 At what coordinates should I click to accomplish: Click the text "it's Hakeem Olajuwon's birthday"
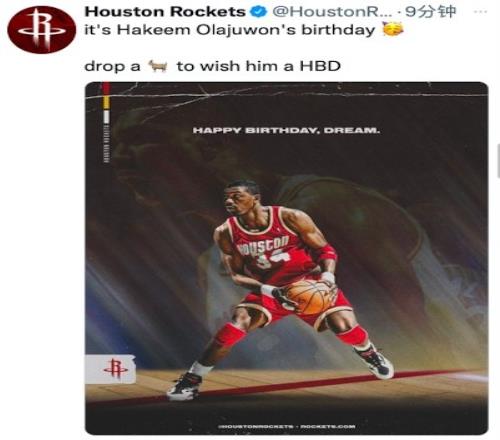point(230,30)
